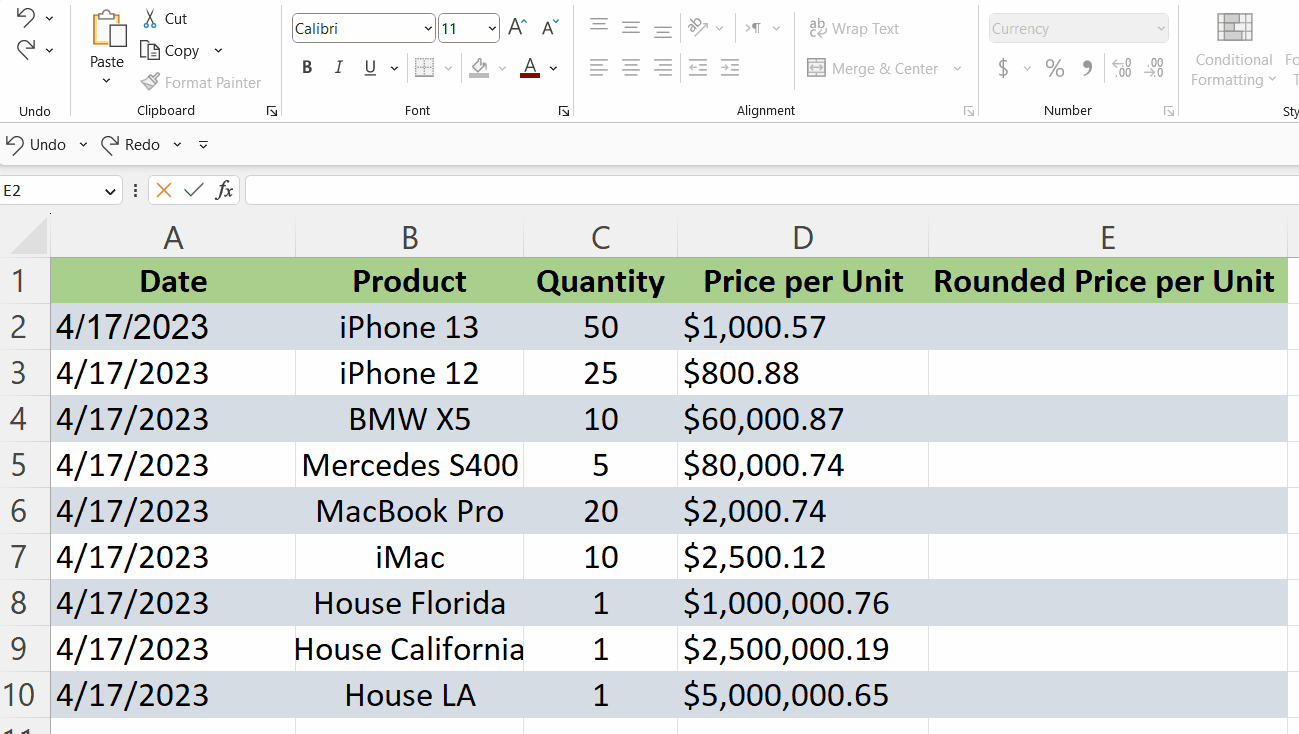Click the Insert Function fx icon
Image resolution: width=1299 pixels, height=734 pixels.
tap(225, 189)
